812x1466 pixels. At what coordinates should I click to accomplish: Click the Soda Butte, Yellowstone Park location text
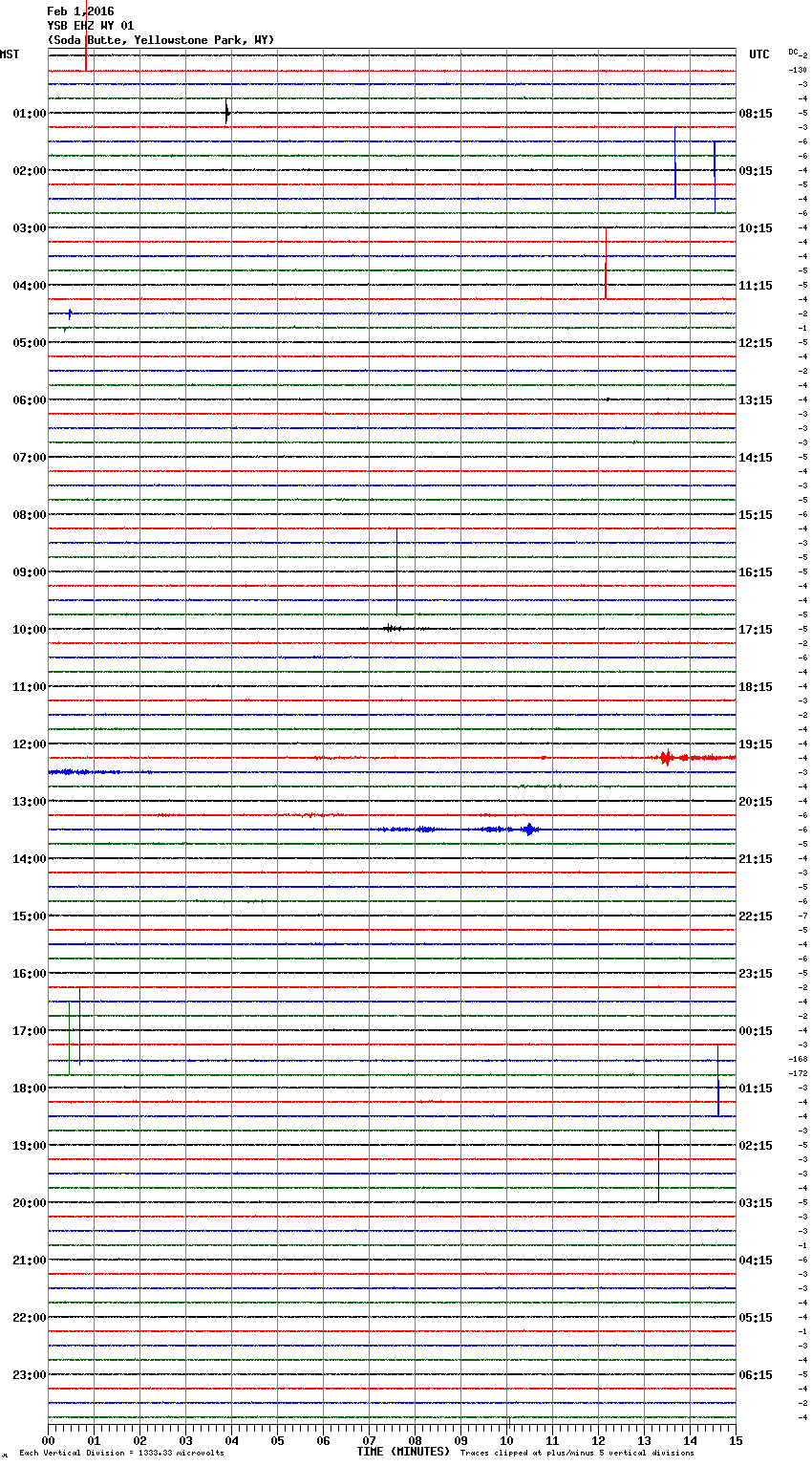pos(160,40)
